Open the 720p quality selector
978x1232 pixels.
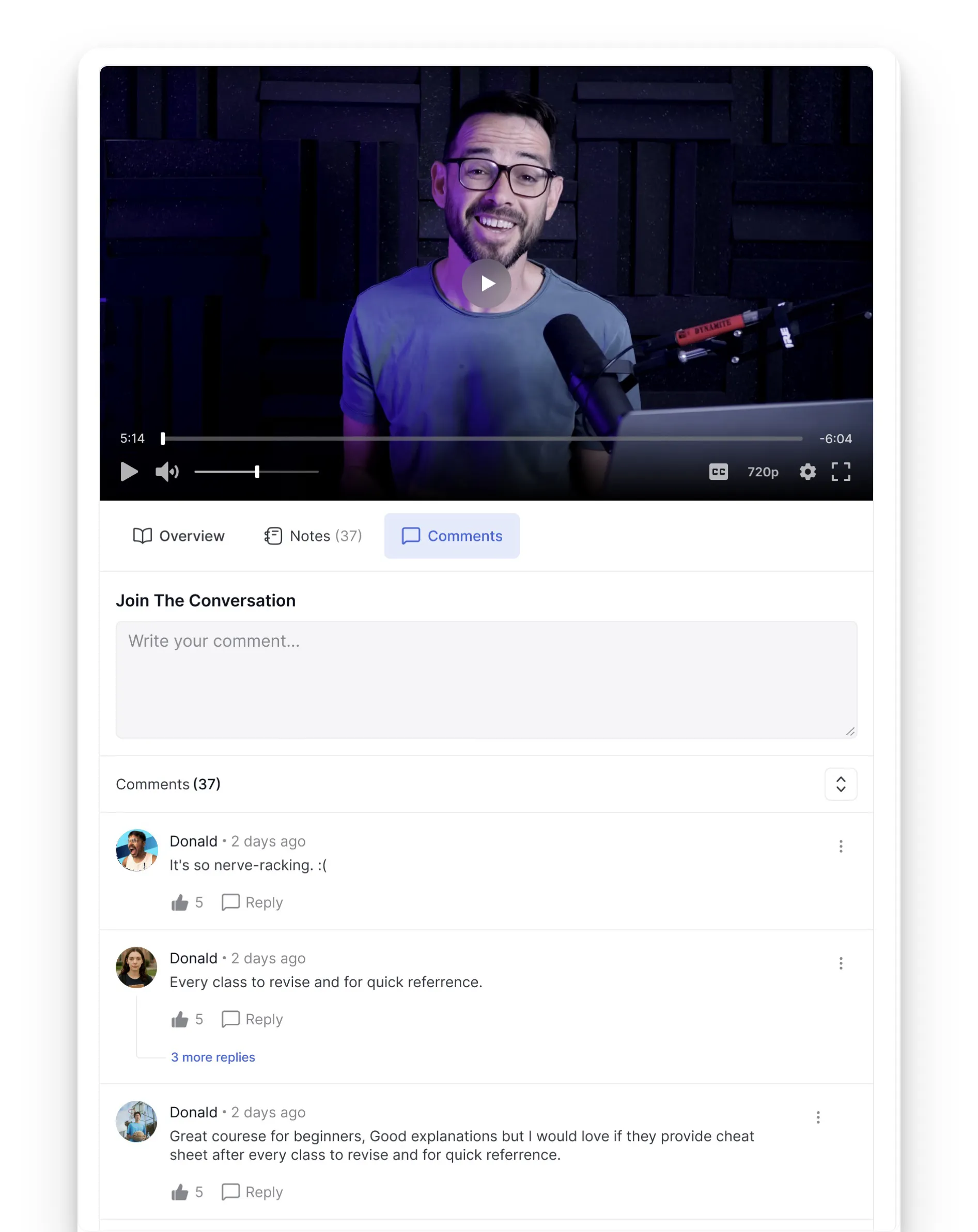(x=763, y=472)
